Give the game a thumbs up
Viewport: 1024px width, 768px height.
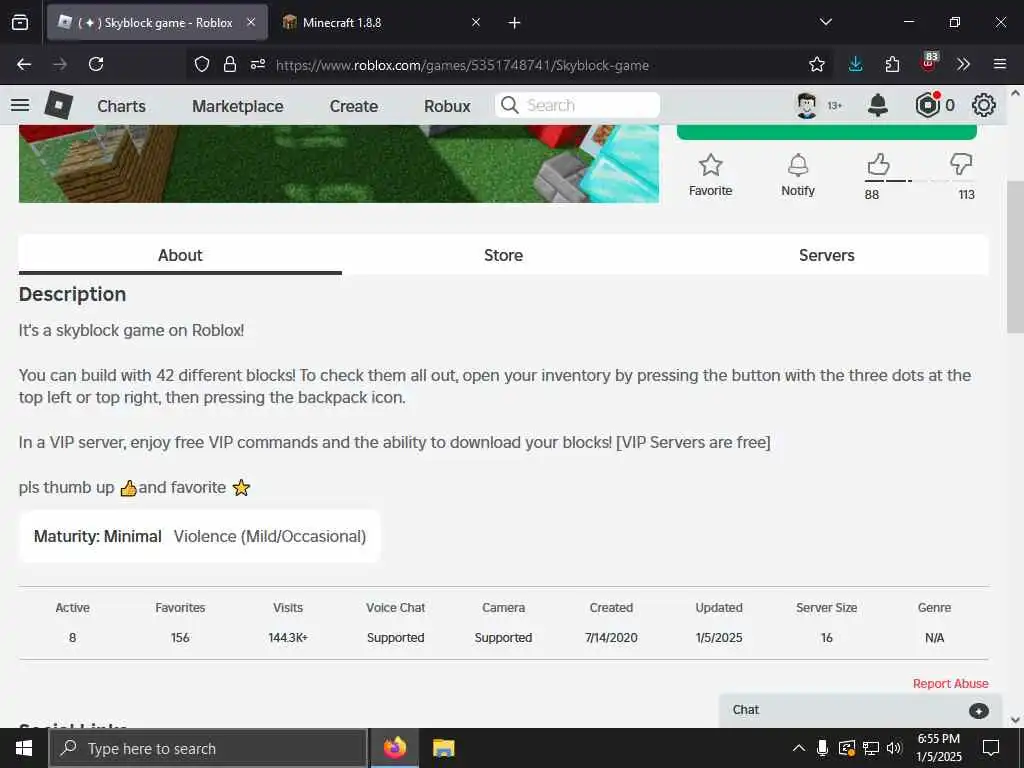pyautogui.click(x=878, y=164)
